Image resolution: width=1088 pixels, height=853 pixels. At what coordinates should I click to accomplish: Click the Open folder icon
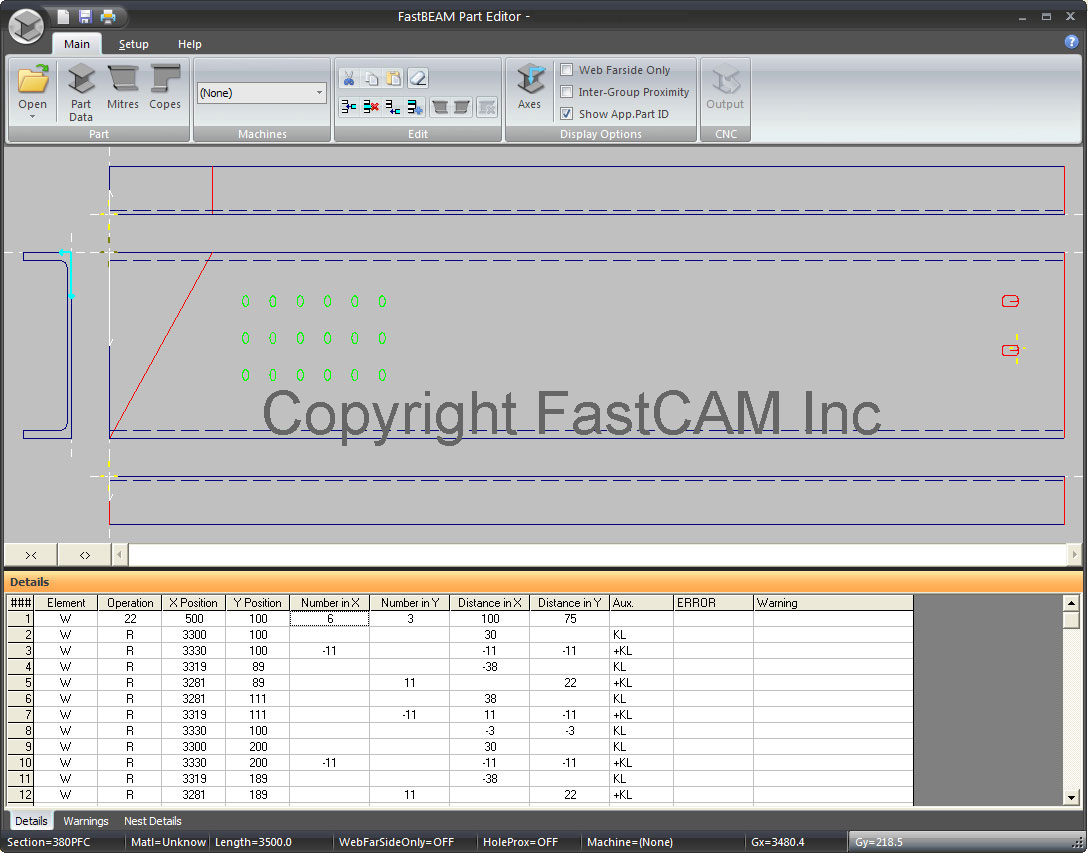click(33, 79)
